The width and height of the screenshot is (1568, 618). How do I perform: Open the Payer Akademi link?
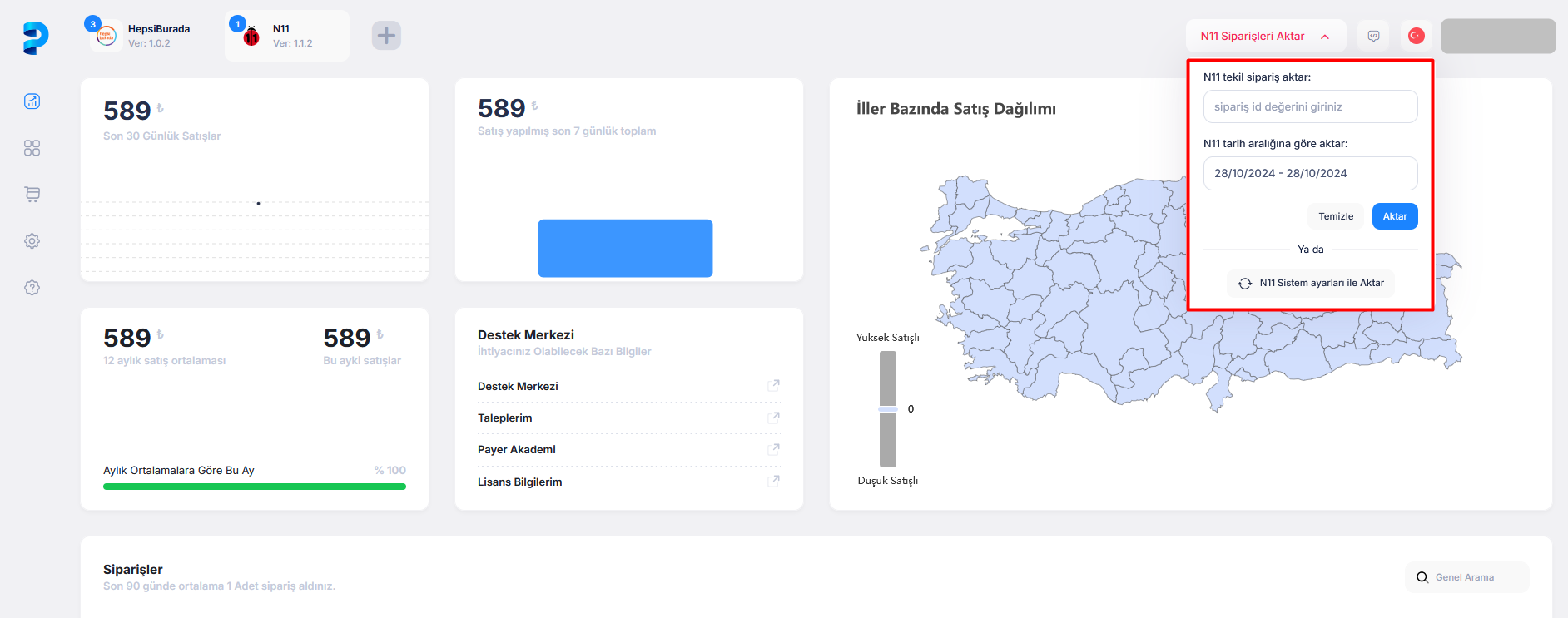tap(517, 450)
